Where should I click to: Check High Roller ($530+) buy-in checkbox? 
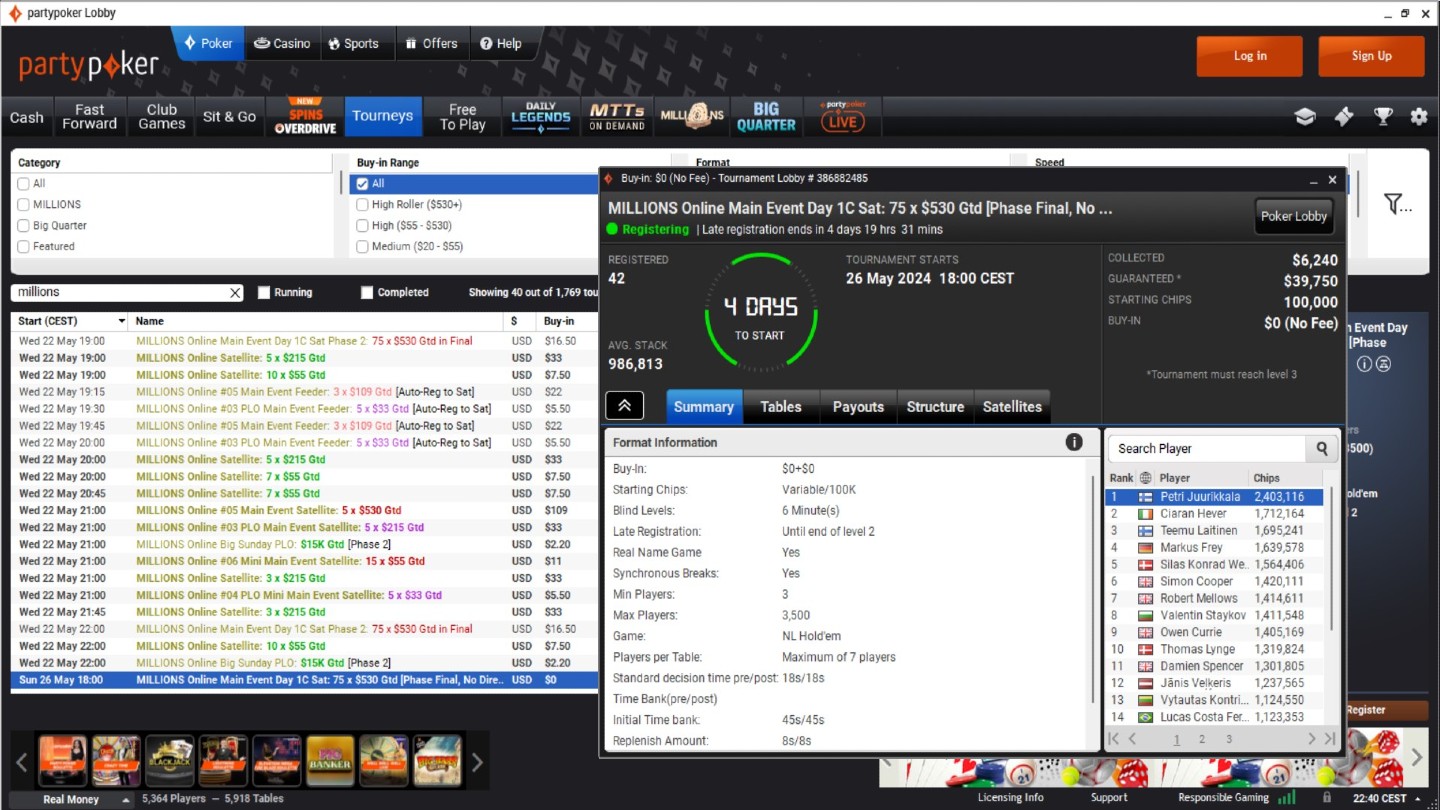coord(362,204)
